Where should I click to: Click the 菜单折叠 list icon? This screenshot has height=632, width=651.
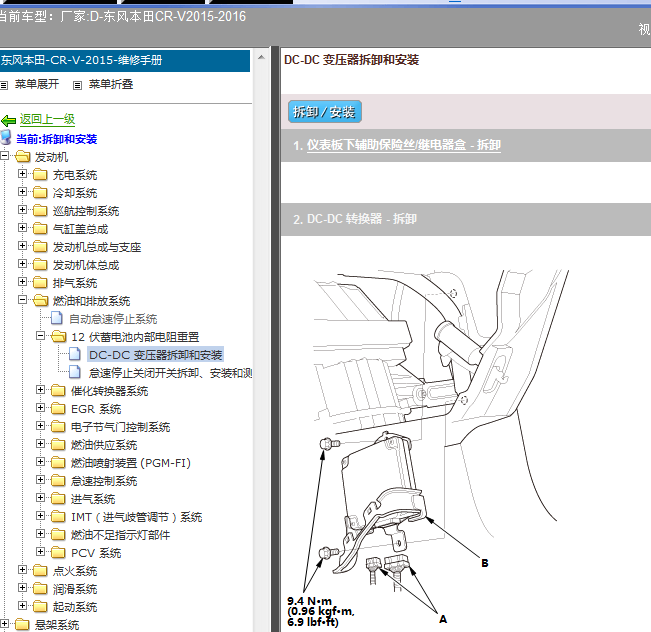[77, 86]
